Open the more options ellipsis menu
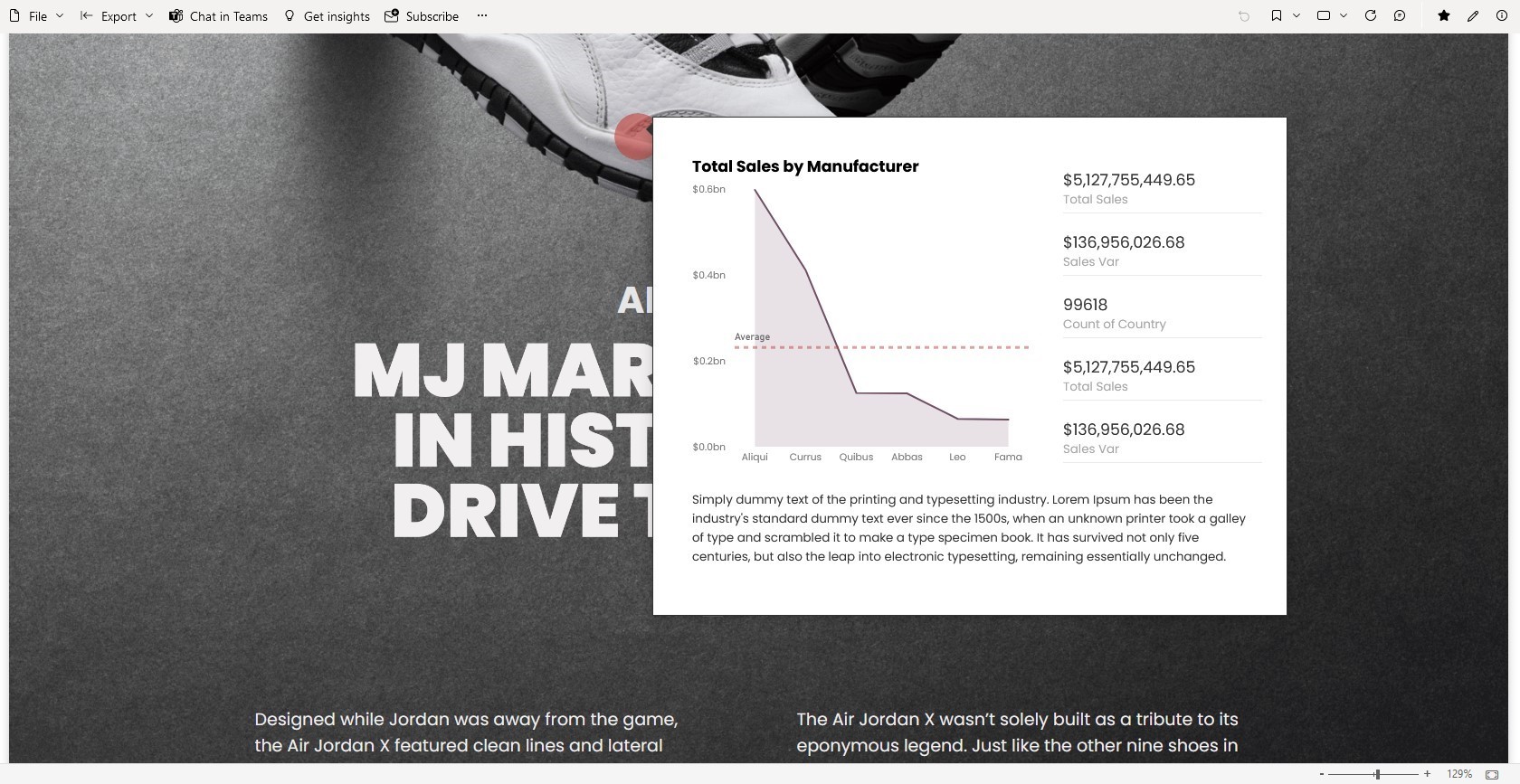This screenshot has width=1520, height=784. 482,16
